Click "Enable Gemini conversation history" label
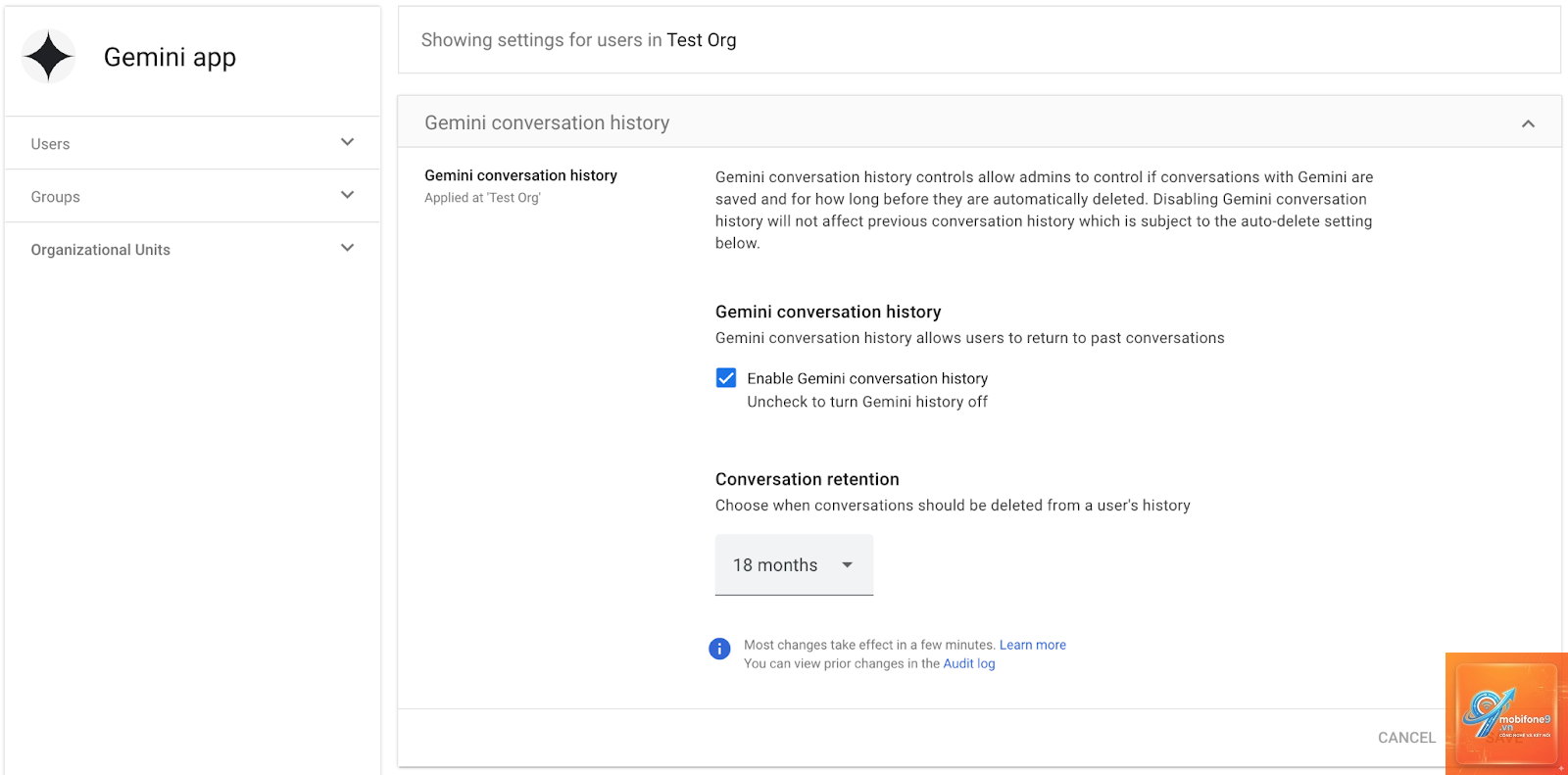Viewport: 1568px width, 775px height. tap(867, 378)
